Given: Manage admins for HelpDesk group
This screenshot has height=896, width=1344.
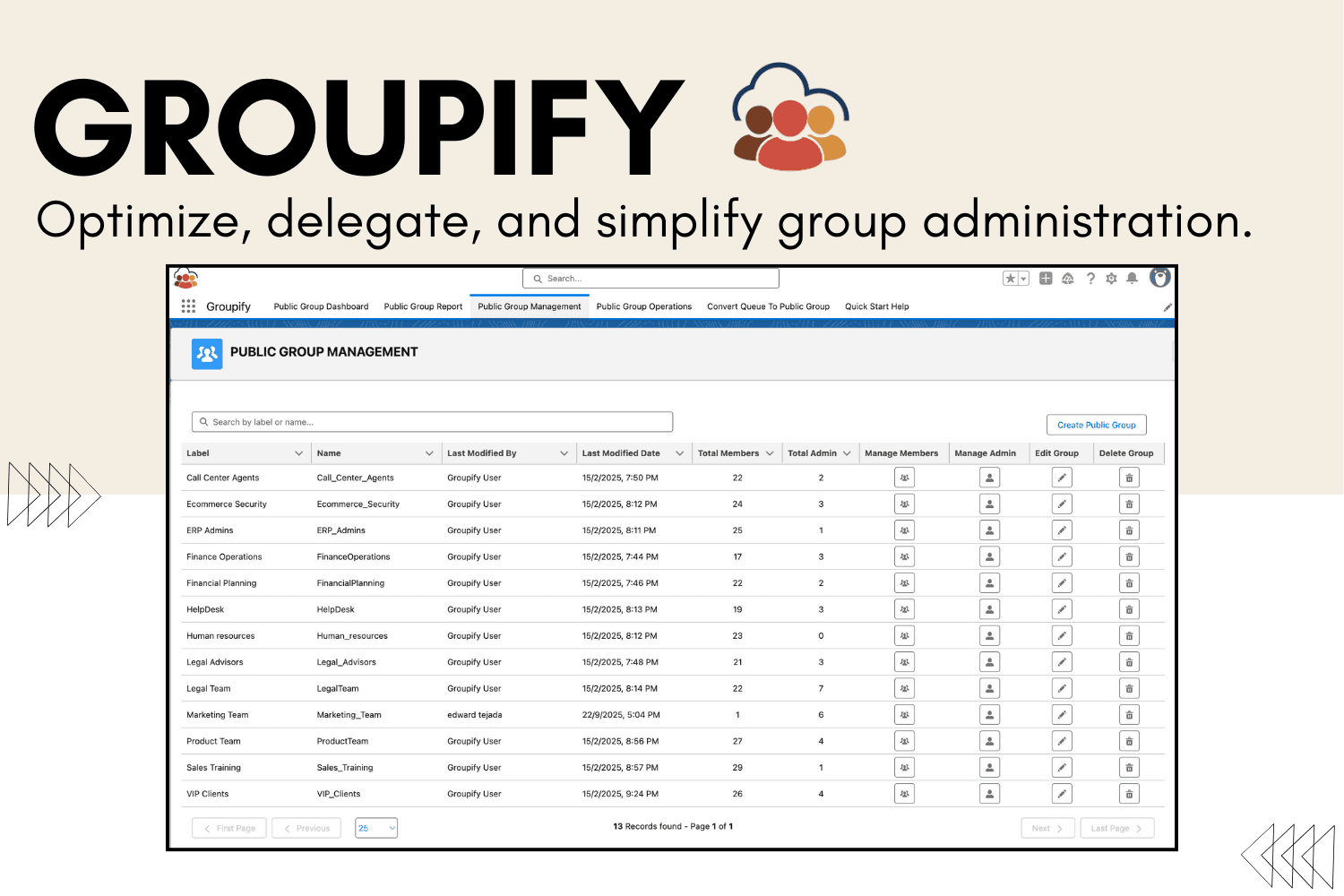Looking at the screenshot, I should click(989, 609).
